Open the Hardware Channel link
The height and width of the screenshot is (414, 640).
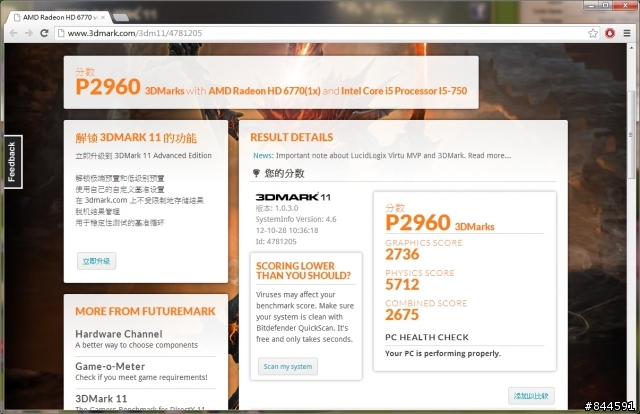119,334
